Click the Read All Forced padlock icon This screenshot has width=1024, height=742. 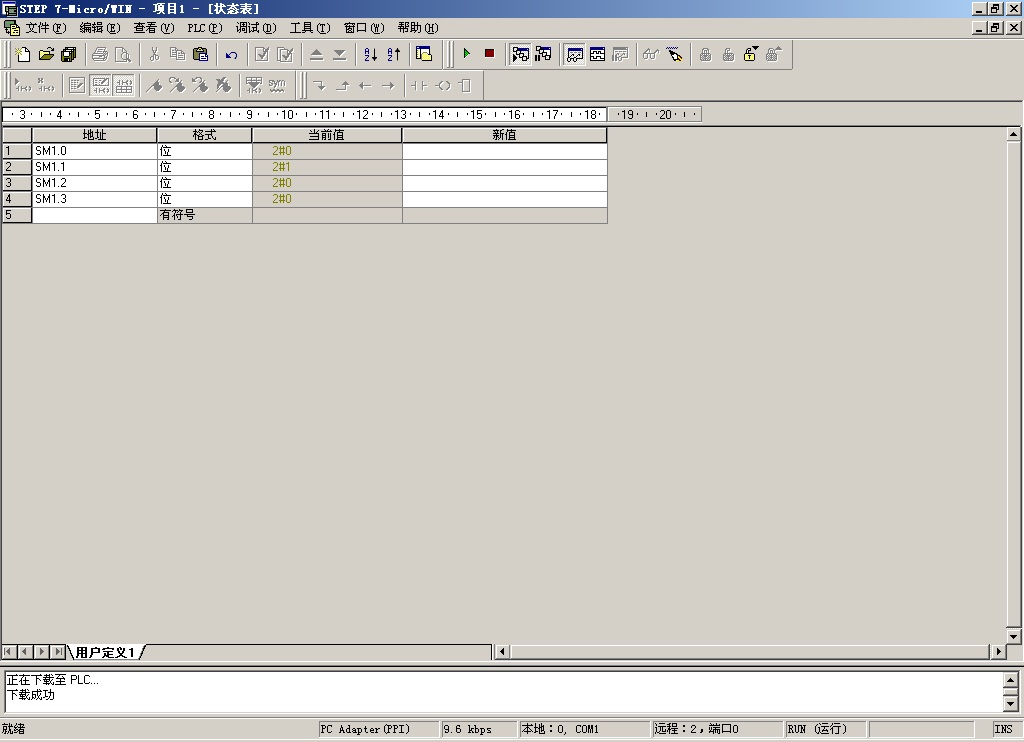click(x=773, y=54)
